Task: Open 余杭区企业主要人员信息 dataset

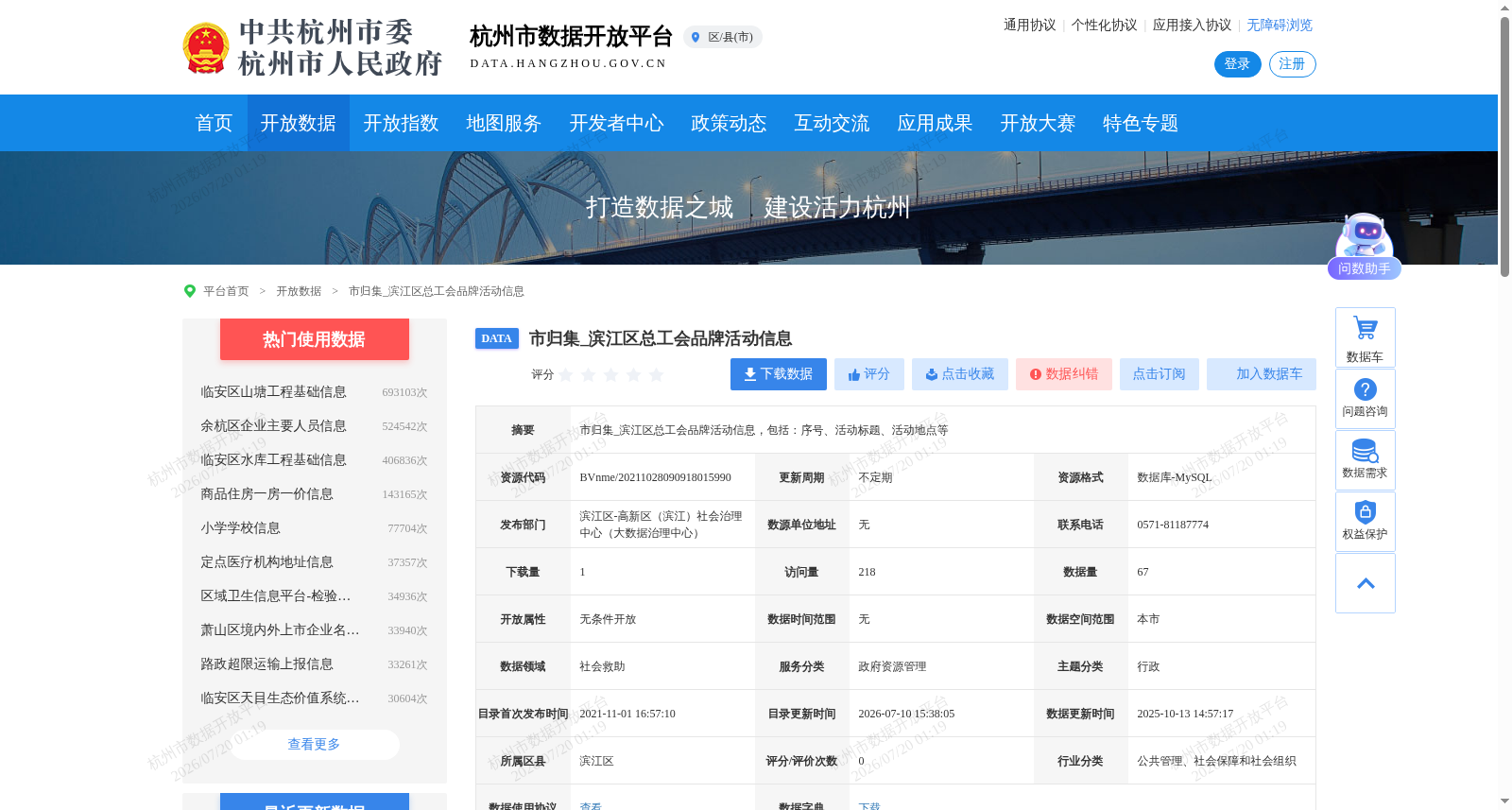Action: 273,426
